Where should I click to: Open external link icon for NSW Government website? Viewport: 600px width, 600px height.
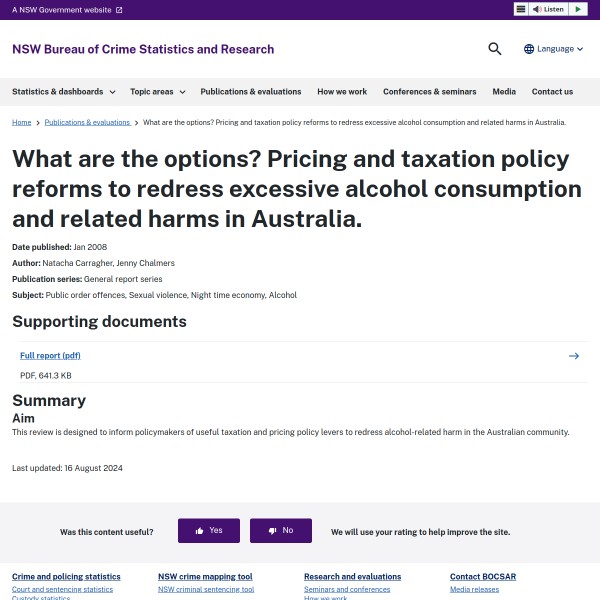coord(119,10)
